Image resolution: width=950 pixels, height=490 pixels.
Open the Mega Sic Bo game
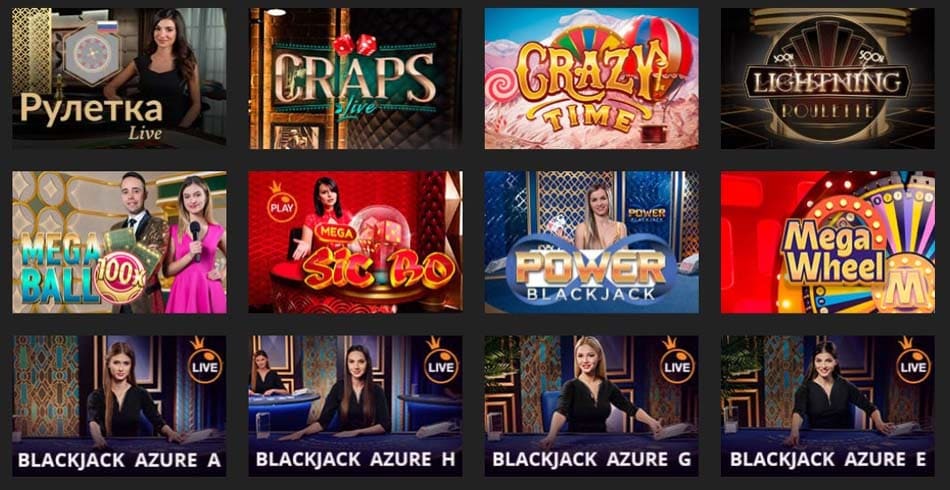(x=356, y=242)
